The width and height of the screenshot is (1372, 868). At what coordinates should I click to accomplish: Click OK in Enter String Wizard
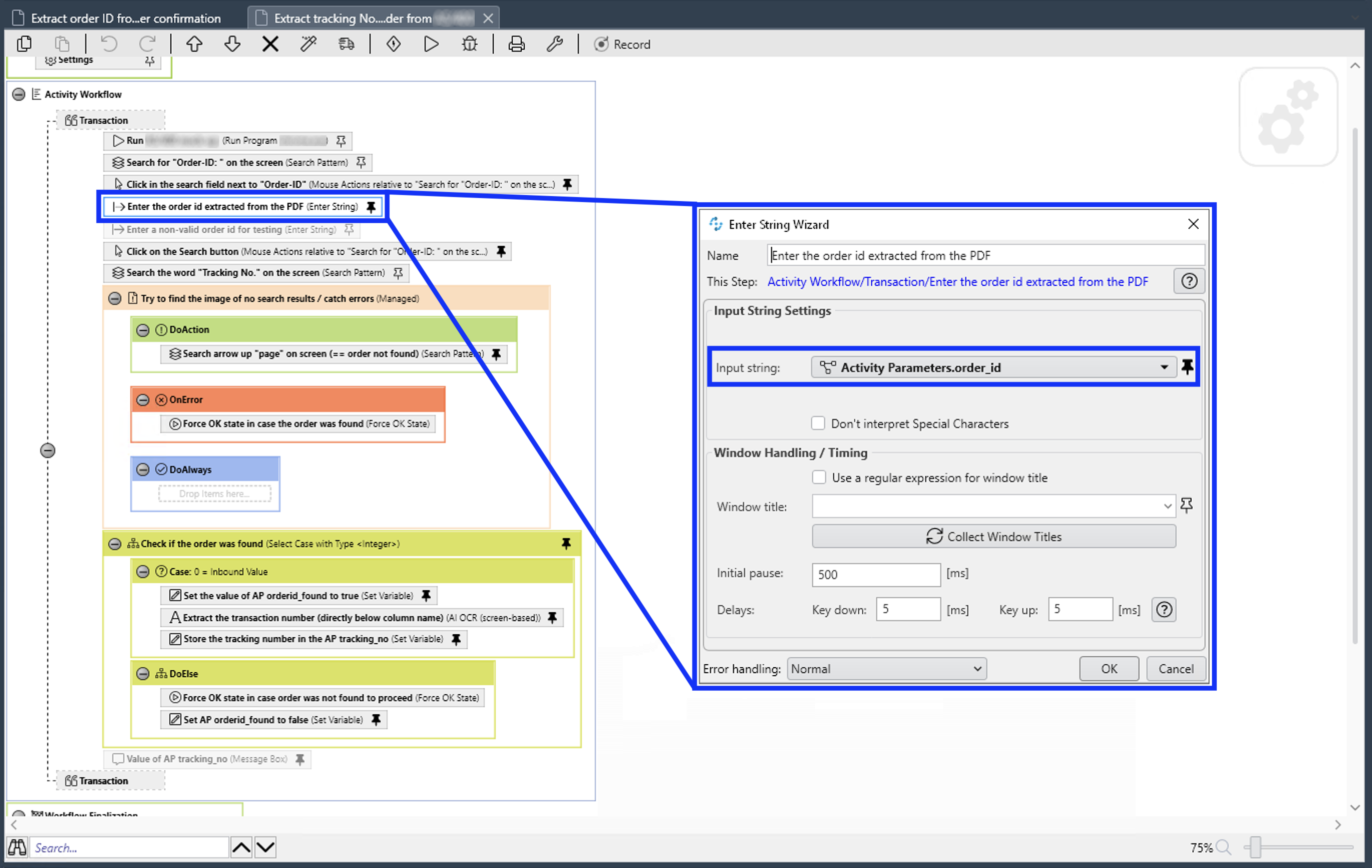(x=1108, y=669)
